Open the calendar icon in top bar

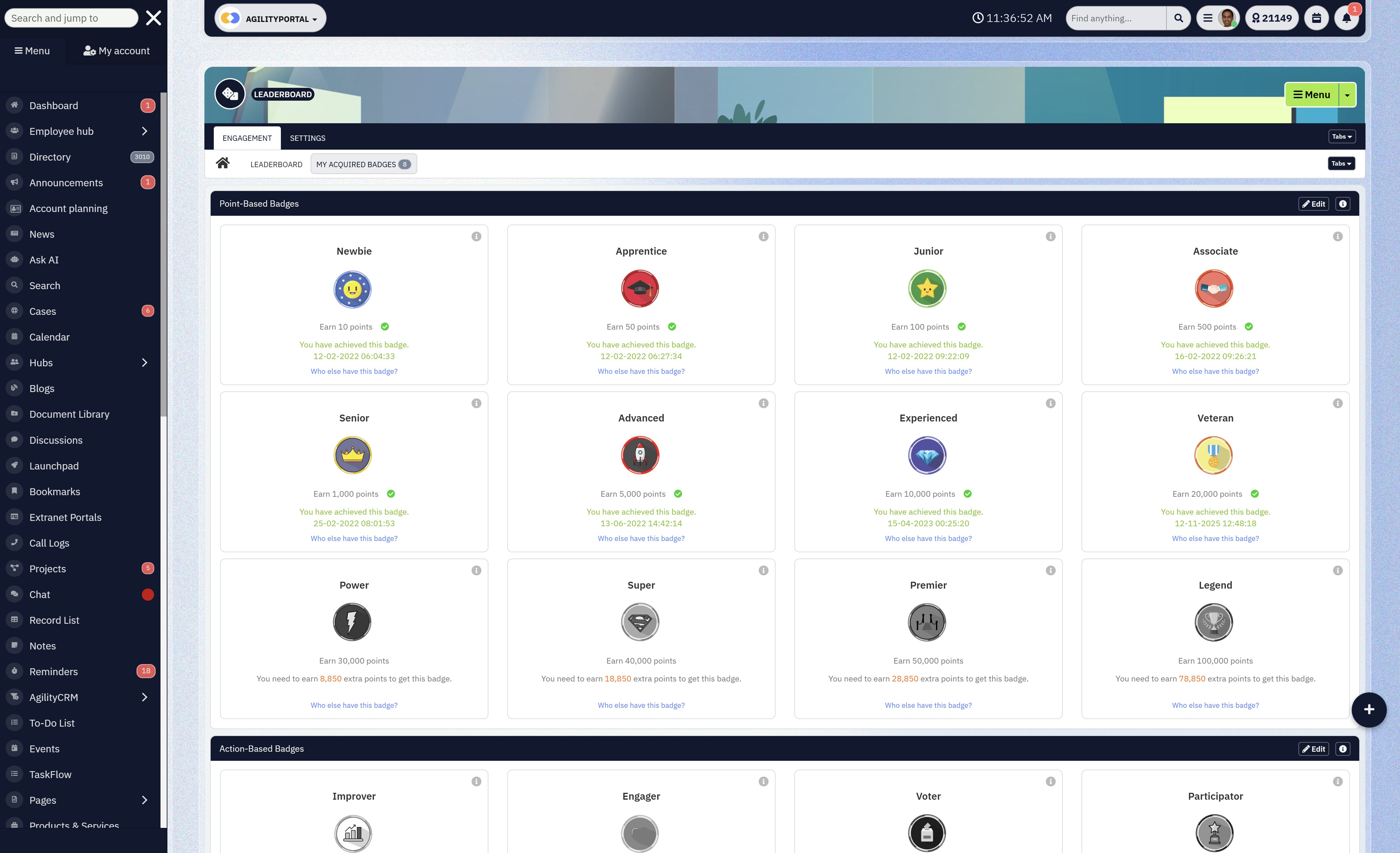1316,18
